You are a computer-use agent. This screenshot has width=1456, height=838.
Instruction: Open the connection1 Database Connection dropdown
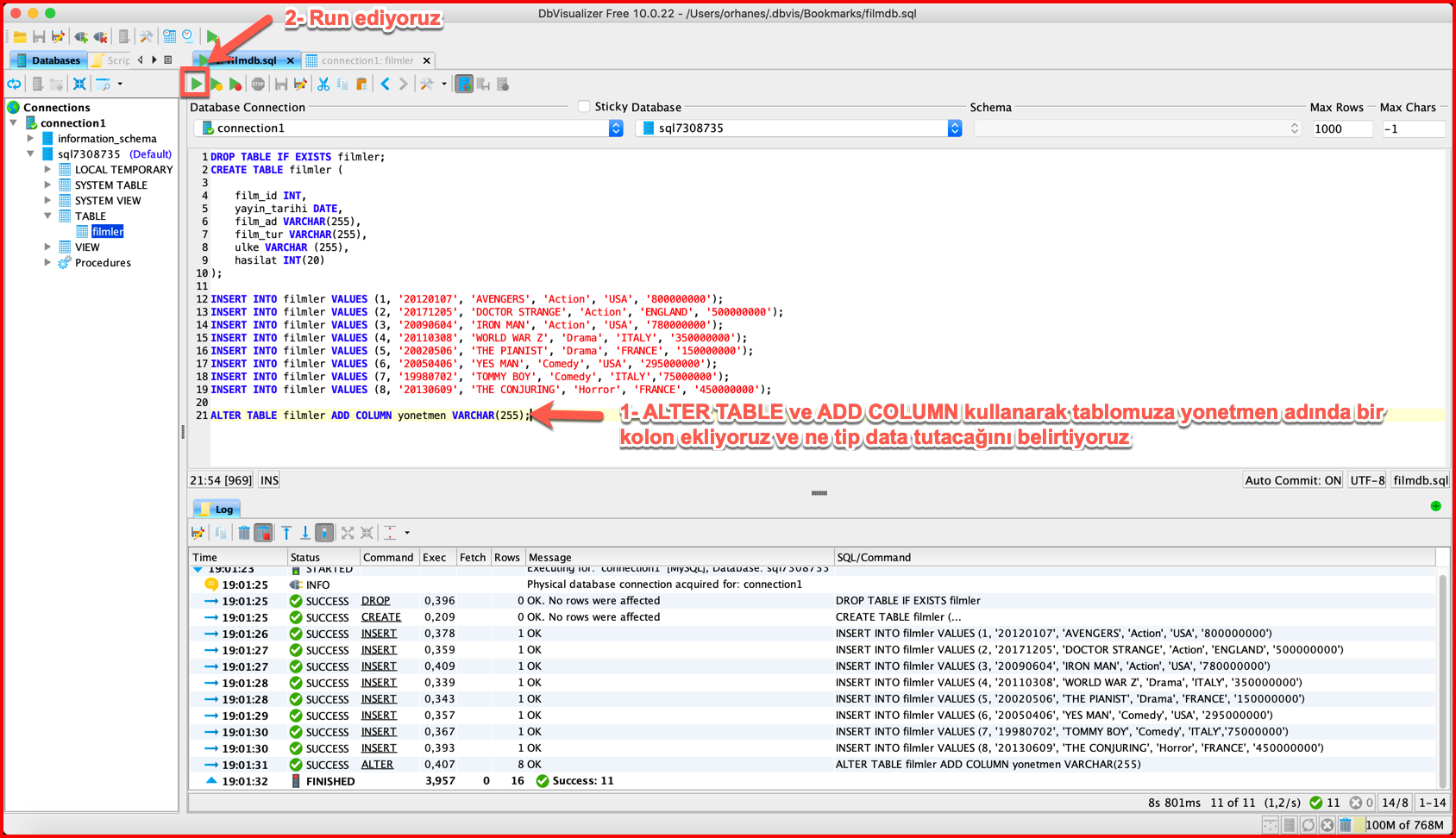coord(616,128)
